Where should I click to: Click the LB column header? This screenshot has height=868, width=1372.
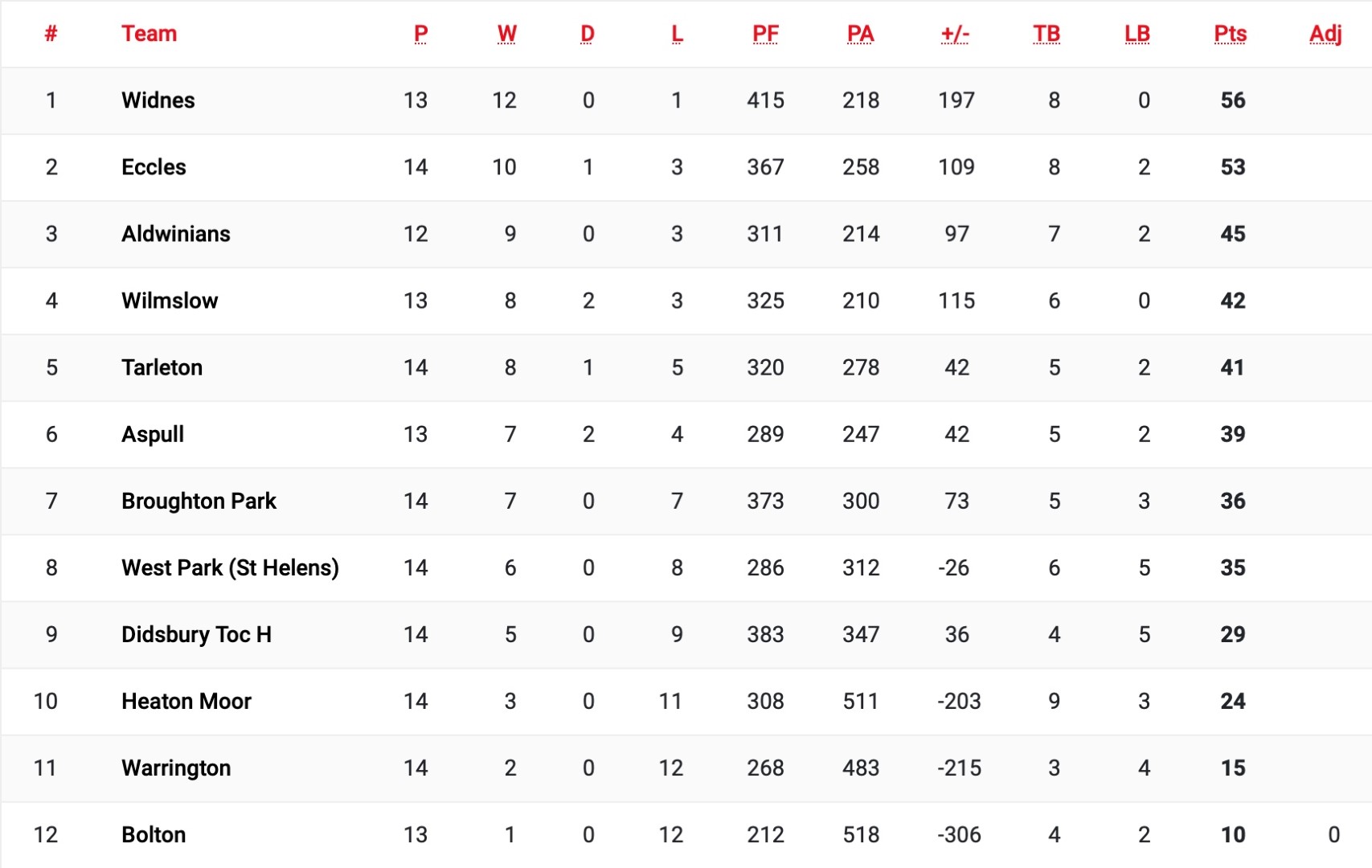click(x=1137, y=34)
